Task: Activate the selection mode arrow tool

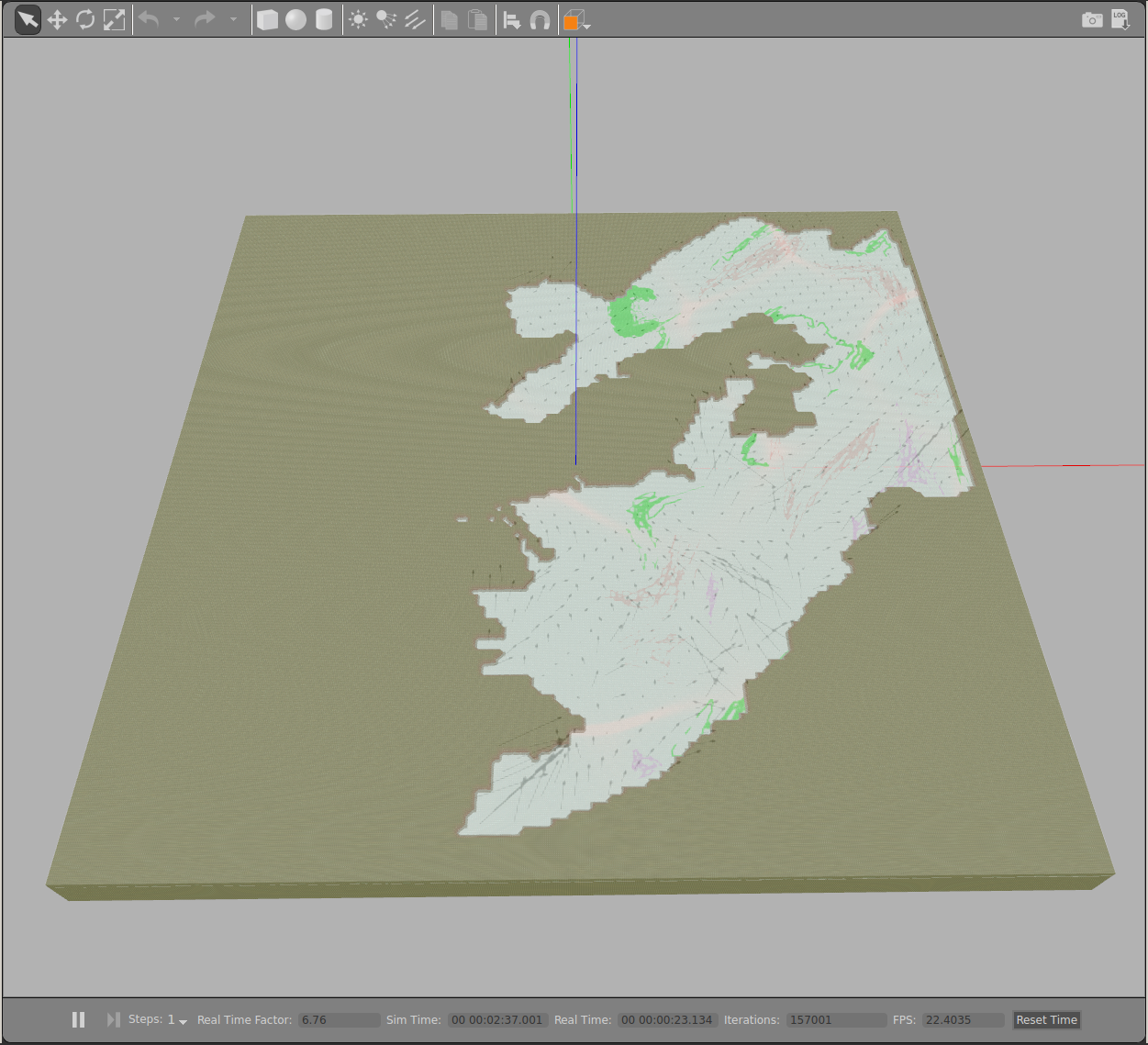Action: (x=28, y=20)
